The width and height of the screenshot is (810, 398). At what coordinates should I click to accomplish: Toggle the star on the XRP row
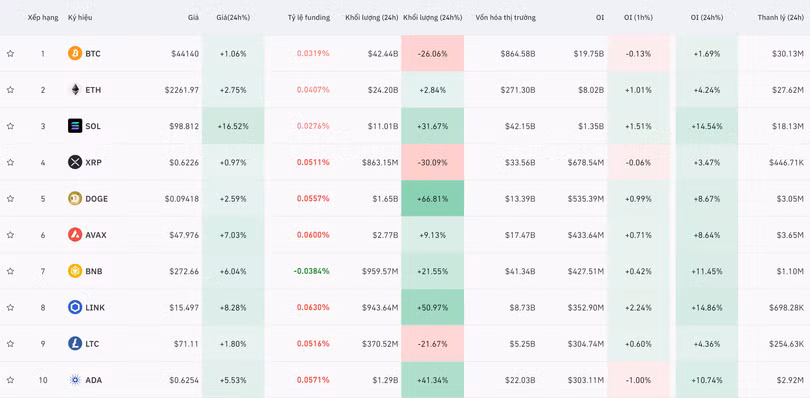(10, 162)
